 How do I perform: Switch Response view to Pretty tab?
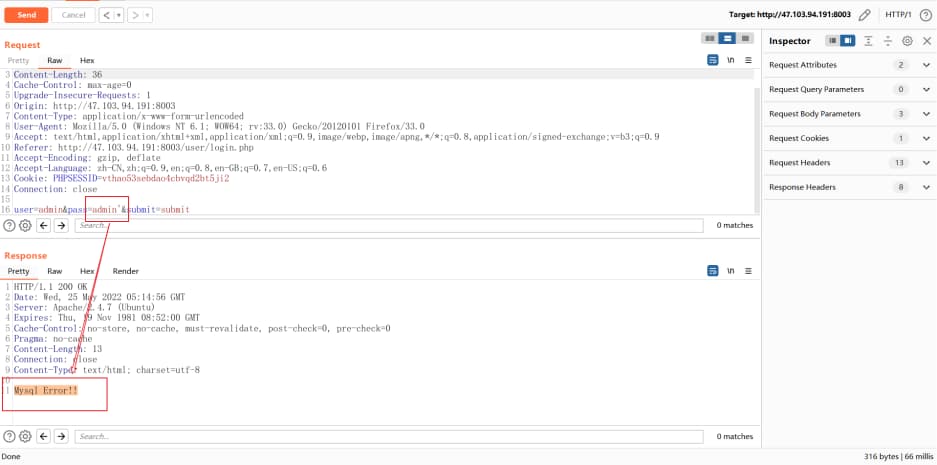pyautogui.click(x=19, y=271)
